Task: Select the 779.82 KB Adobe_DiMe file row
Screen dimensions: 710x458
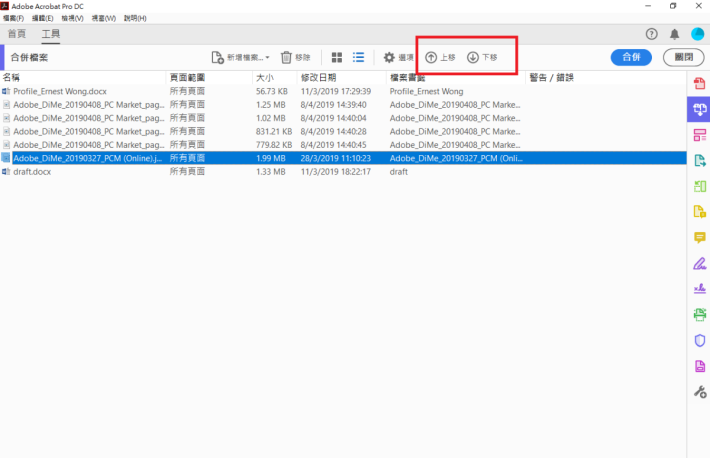Action: (x=343, y=145)
